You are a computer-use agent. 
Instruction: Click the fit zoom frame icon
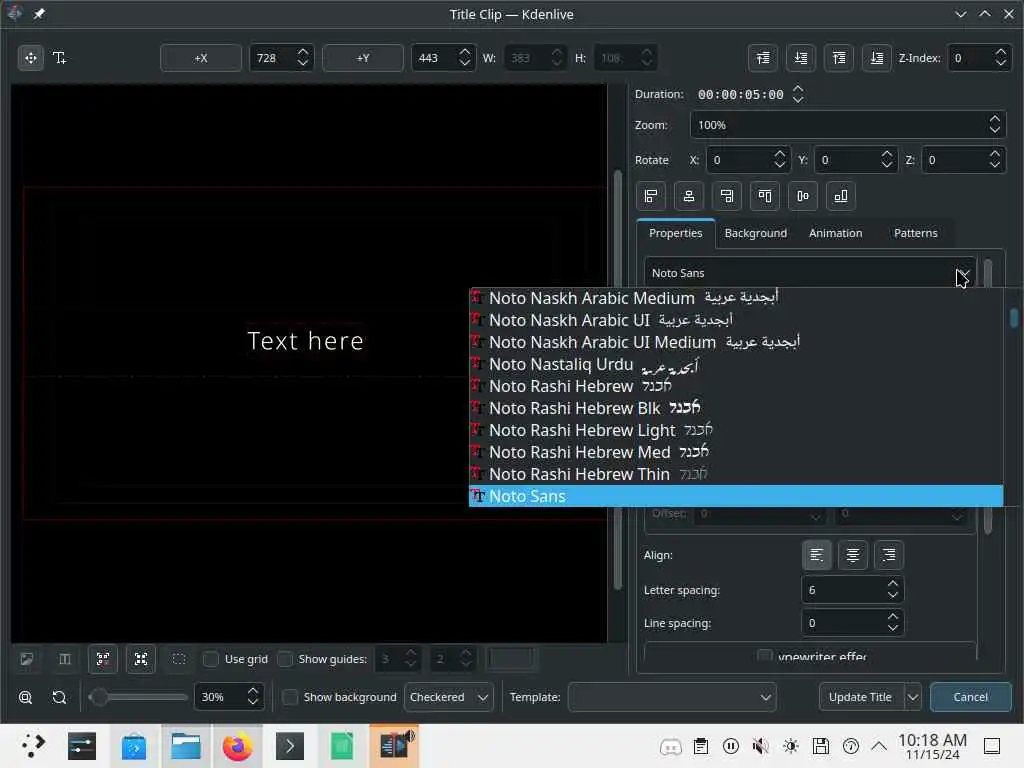click(103, 659)
